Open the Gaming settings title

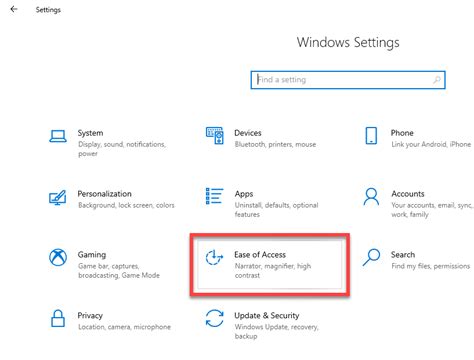pyautogui.click(x=92, y=255)
